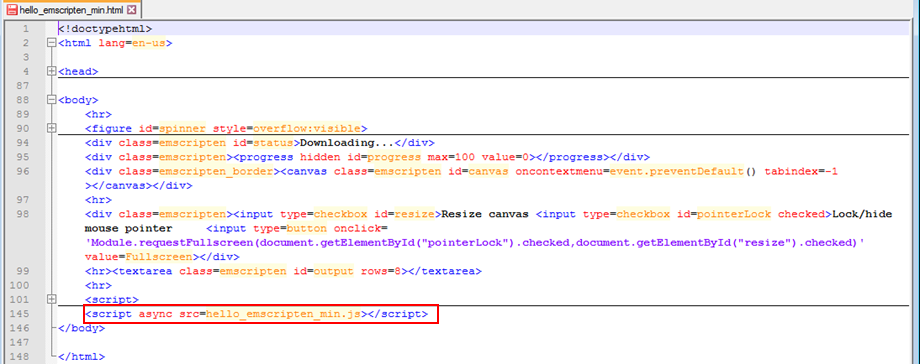920x364 pixels.
Task: Collapse the body tag fold on line 88
Action: (x=52, y=100)
